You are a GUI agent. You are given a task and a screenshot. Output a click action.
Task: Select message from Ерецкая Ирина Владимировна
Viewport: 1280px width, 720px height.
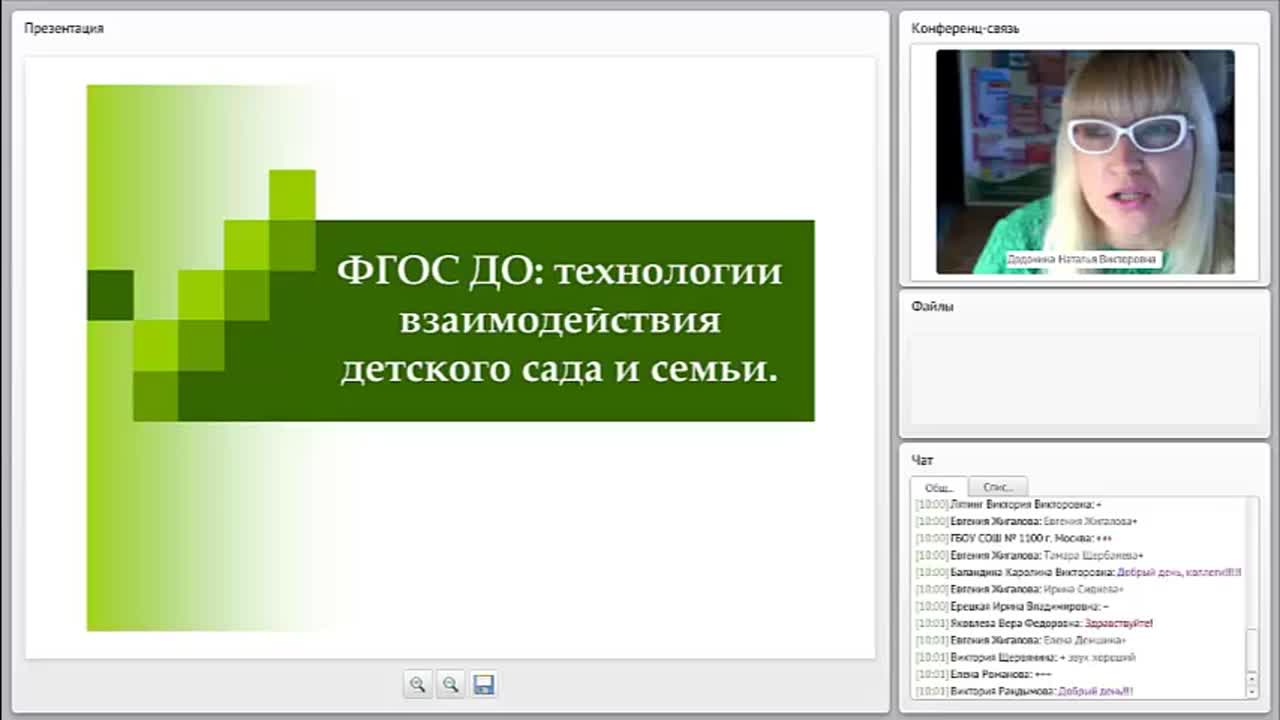coord(1012,606)
